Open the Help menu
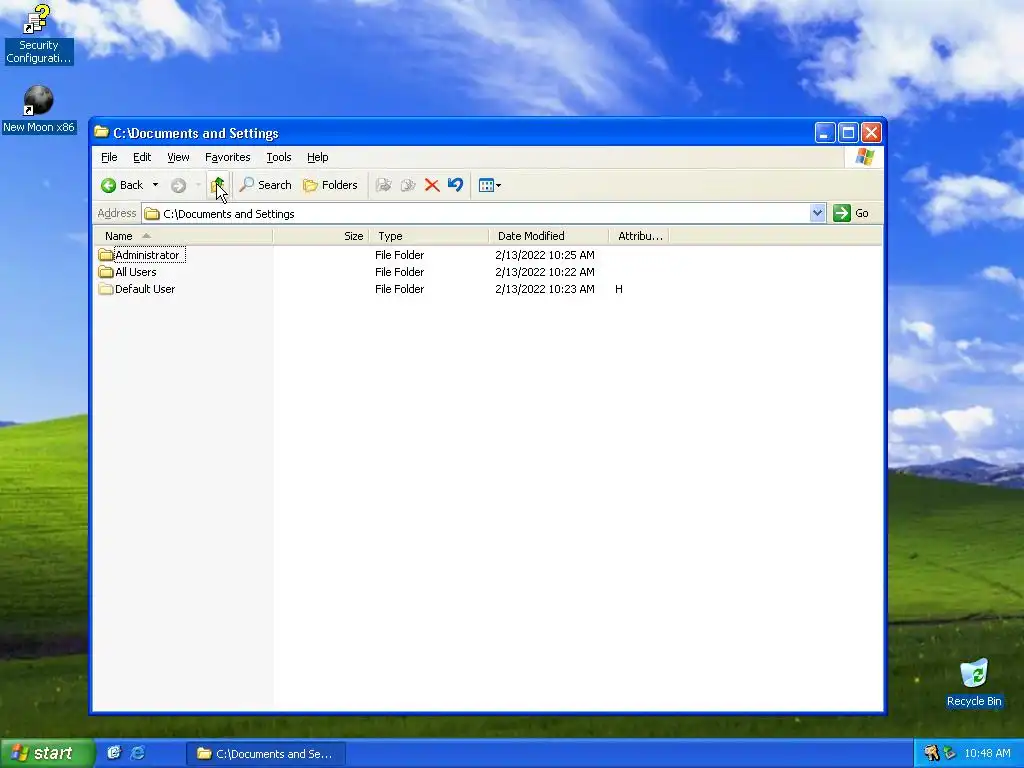Screen dimensions: 1024x768 point(317,157)
